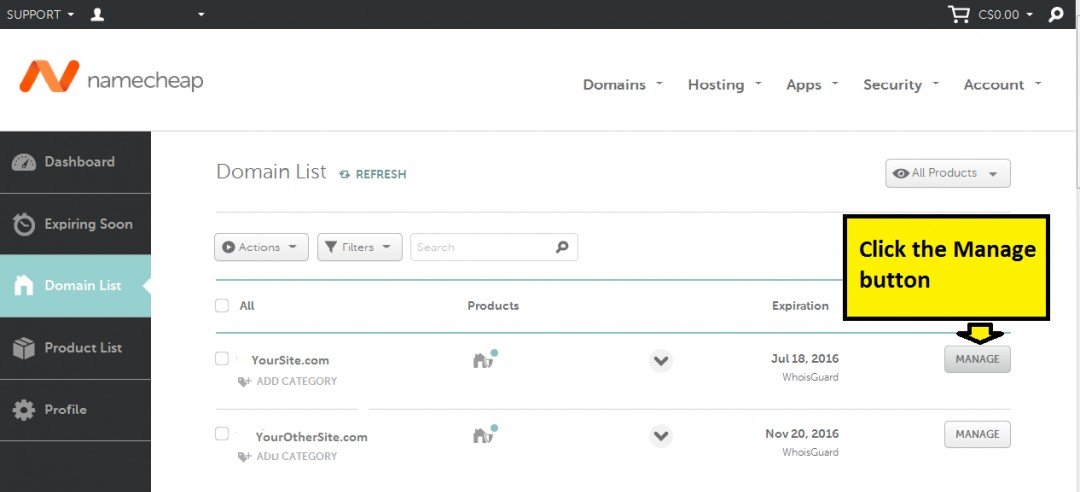The height and width of the screenshot is (492, 1080).
Task: Click the Product List box icon
Action: pyautogui.click(x=24, y=348)
